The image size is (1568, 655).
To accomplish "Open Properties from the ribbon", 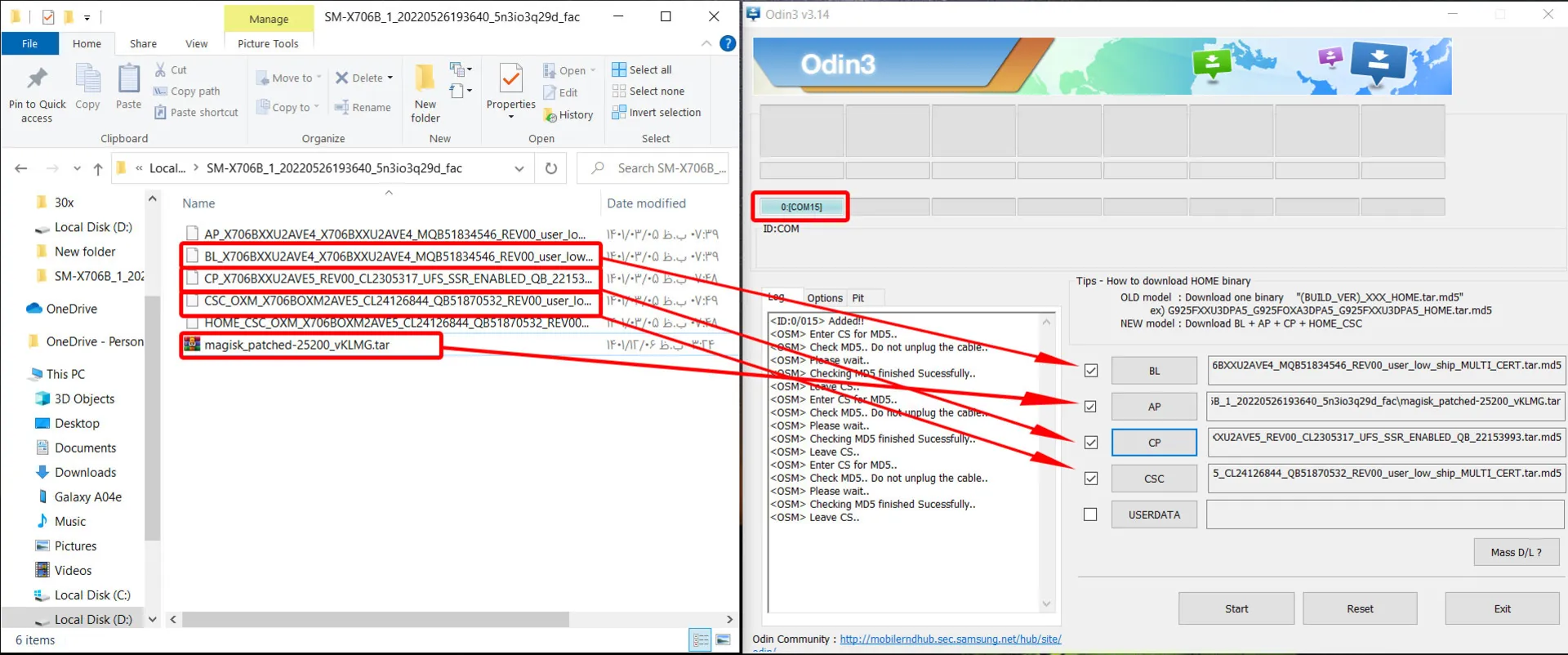I will click(511, 91).
